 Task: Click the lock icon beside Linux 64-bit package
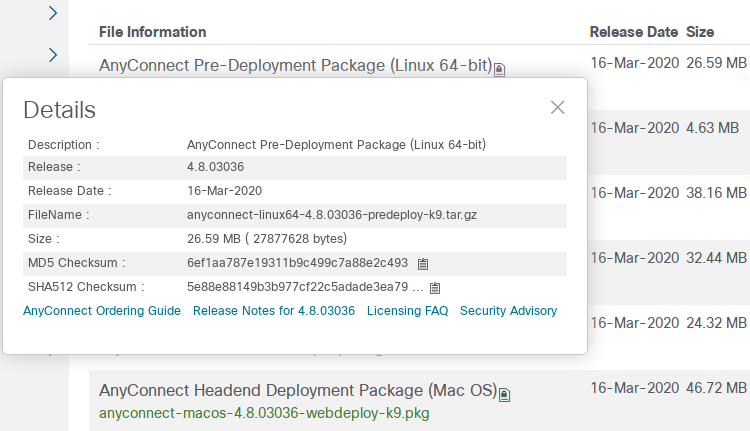[499, 70]
